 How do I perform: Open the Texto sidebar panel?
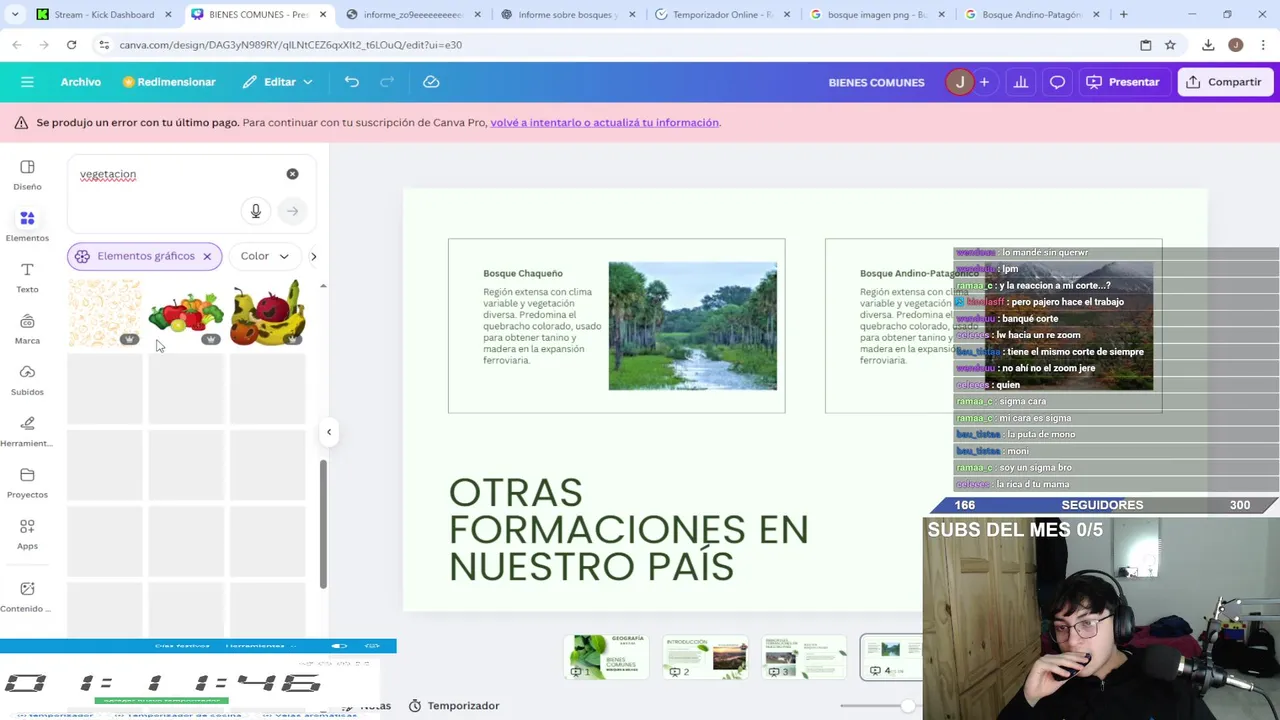(x=27, y=277)
